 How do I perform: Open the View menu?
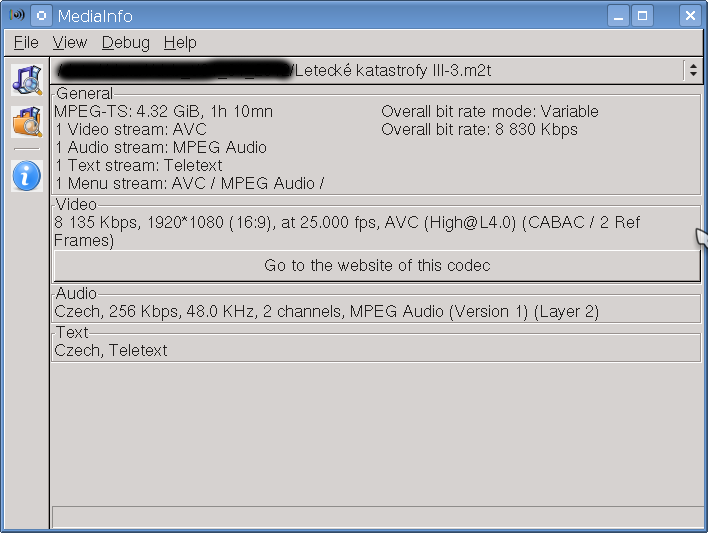click(70, 42)
